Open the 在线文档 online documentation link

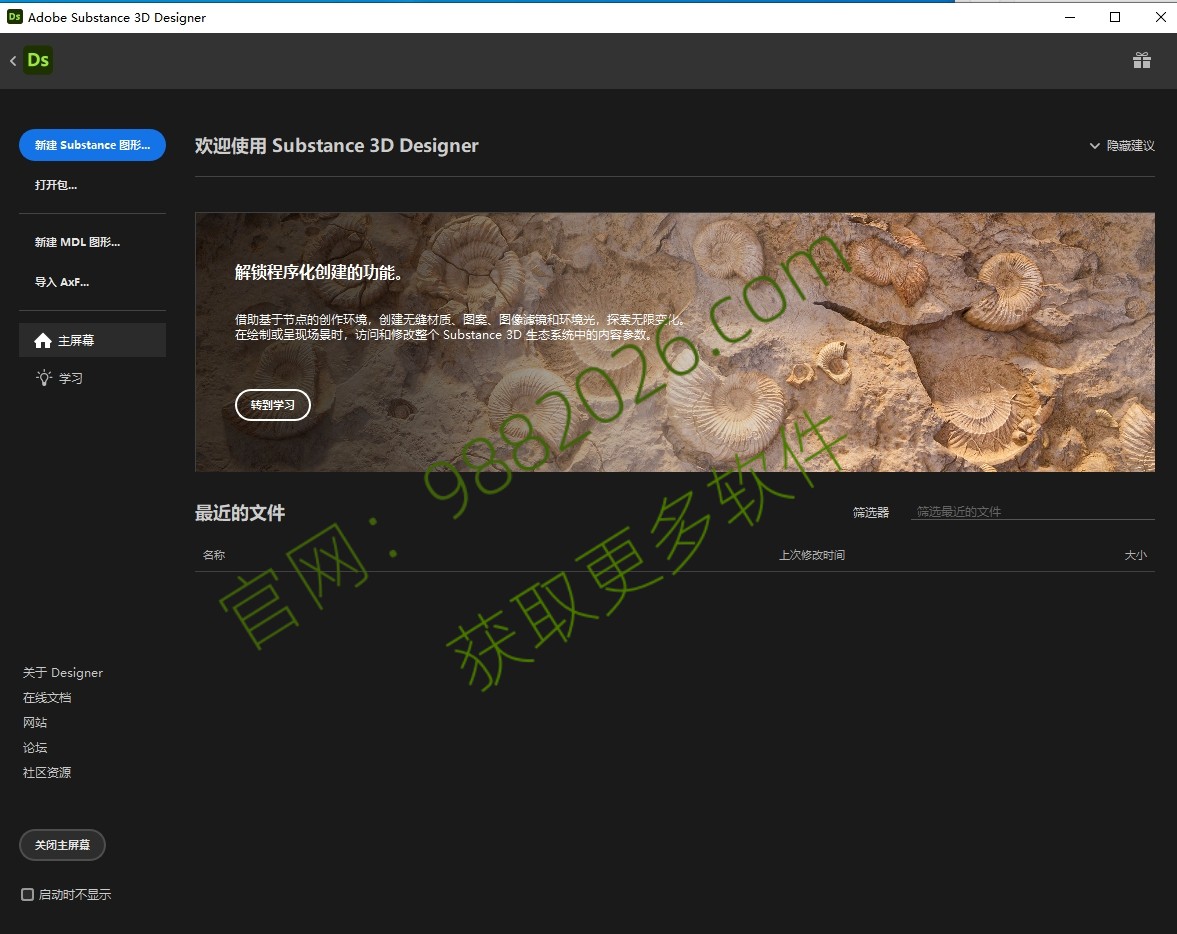pyautogui.click(x=47, y=697)
